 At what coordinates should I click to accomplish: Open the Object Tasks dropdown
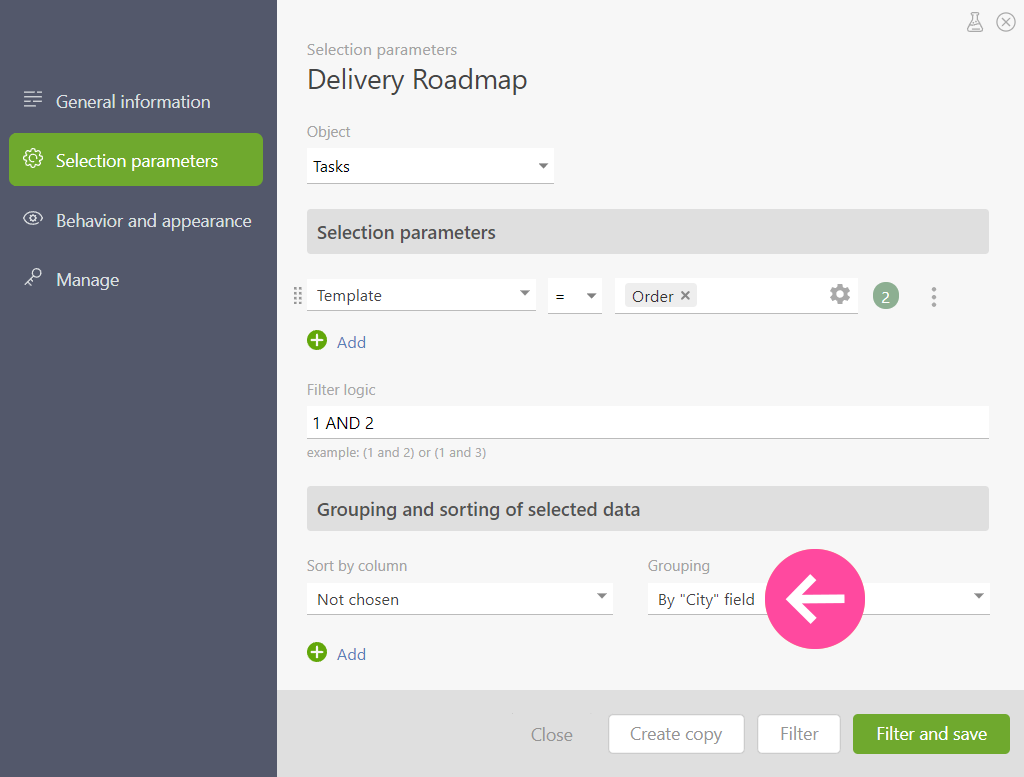(x=430, y=166)
